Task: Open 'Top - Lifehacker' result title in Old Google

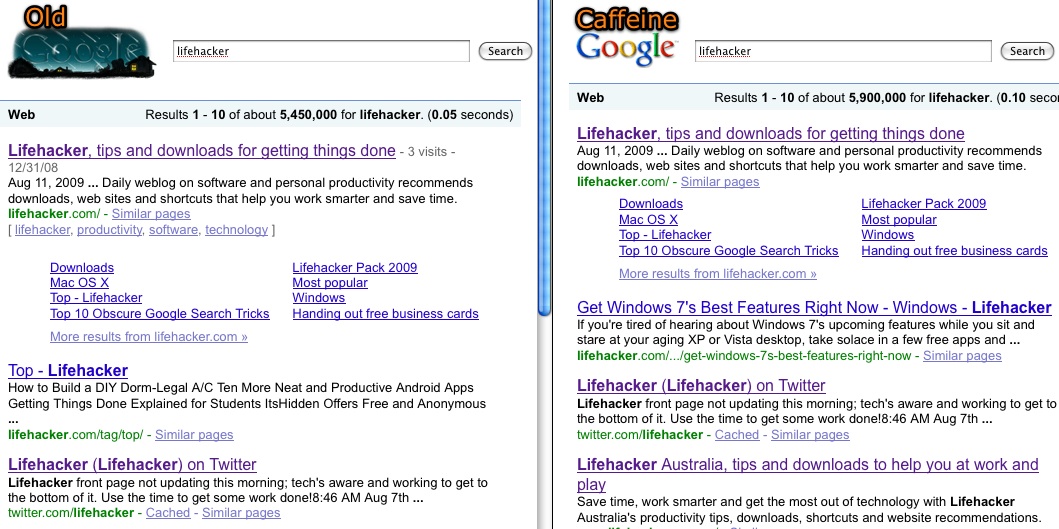Action: coord(68,370)
